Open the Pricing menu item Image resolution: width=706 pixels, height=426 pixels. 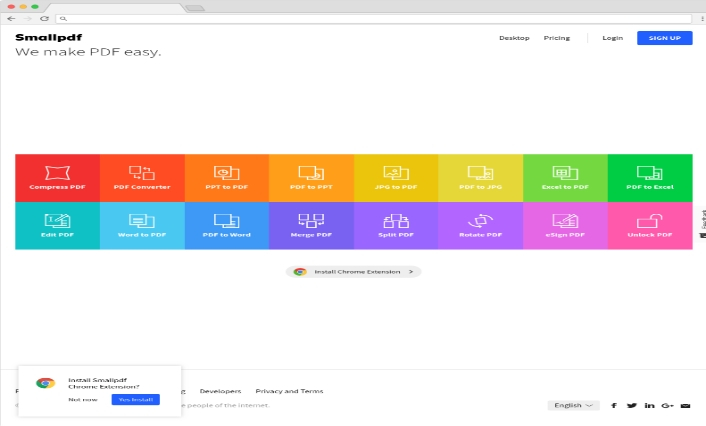tap(557, 38)
